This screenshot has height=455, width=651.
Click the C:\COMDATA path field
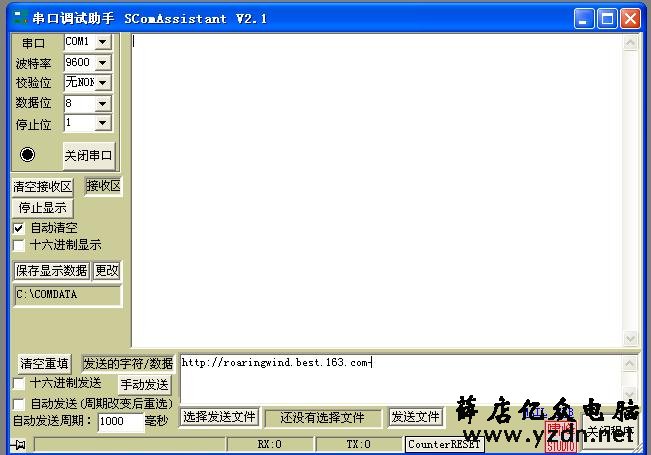[x=68, y=295]
